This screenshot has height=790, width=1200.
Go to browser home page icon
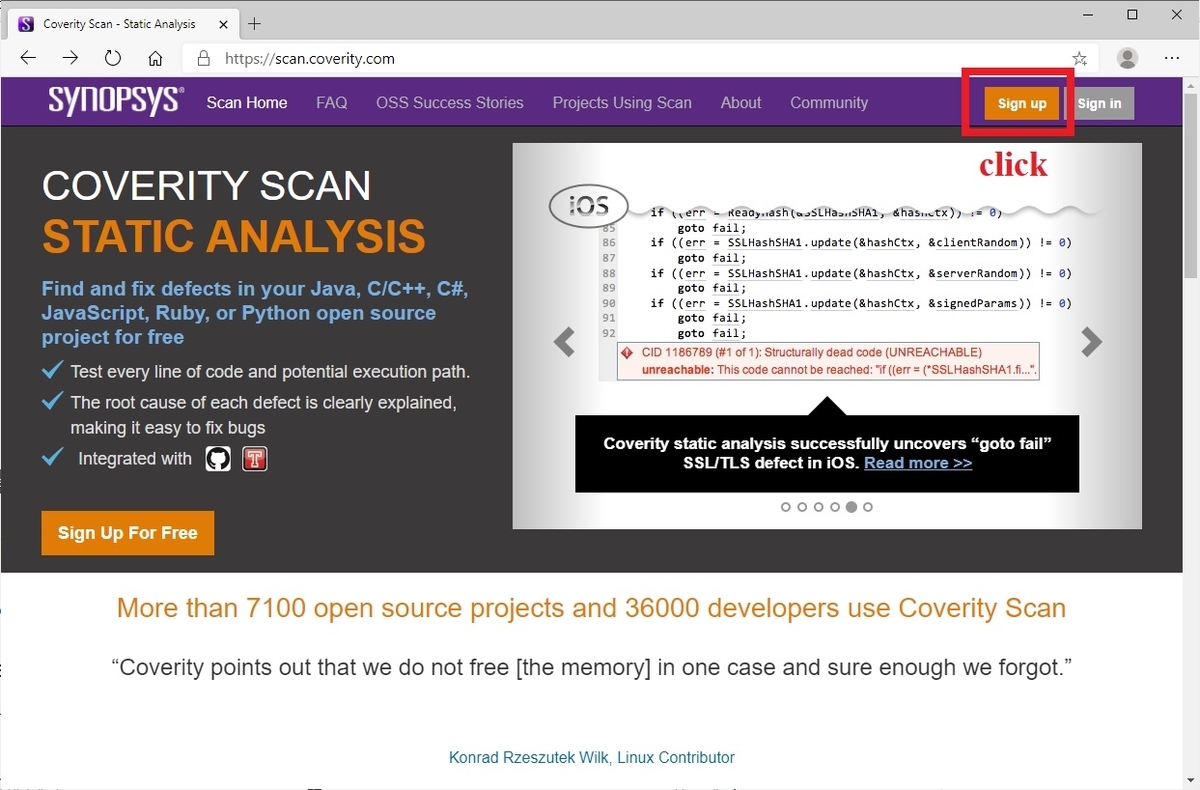click(155, 58)
